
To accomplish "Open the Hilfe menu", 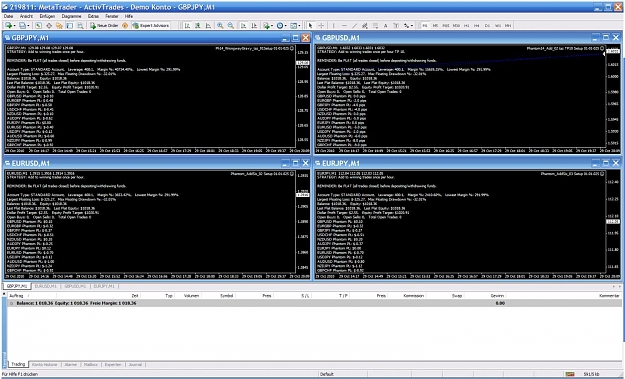I will click(x=129, y=16).
